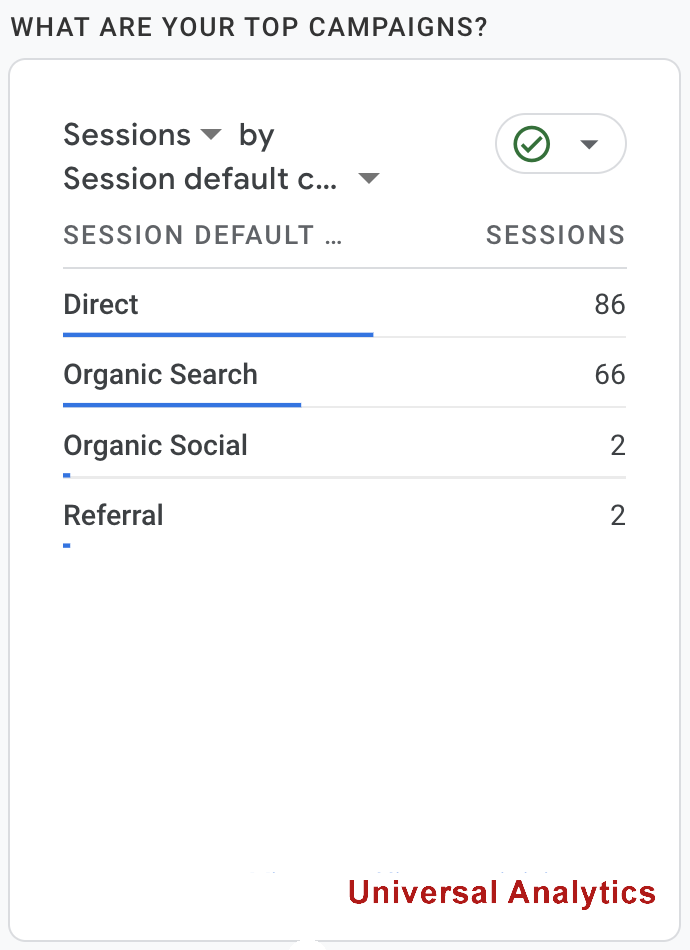Click the small blue bar under Referral
The width and height of the screenshot is (690, 950).
coord(67,545)
